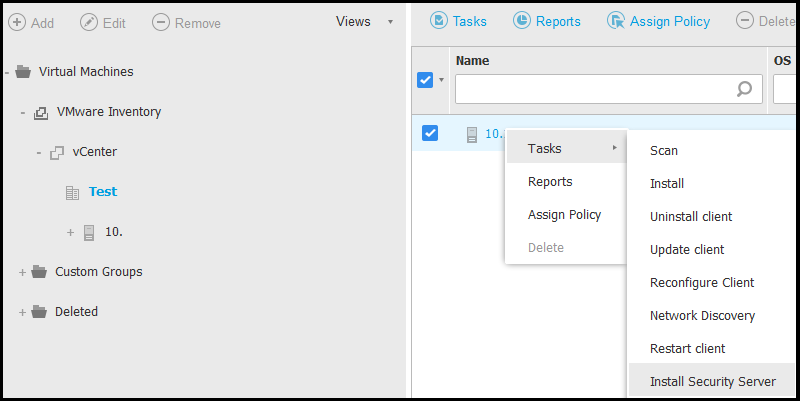Click the Edit pencil icon
The height and width of the screenshot is (401, 800).
pyautogui.click(x=89, y=22)
